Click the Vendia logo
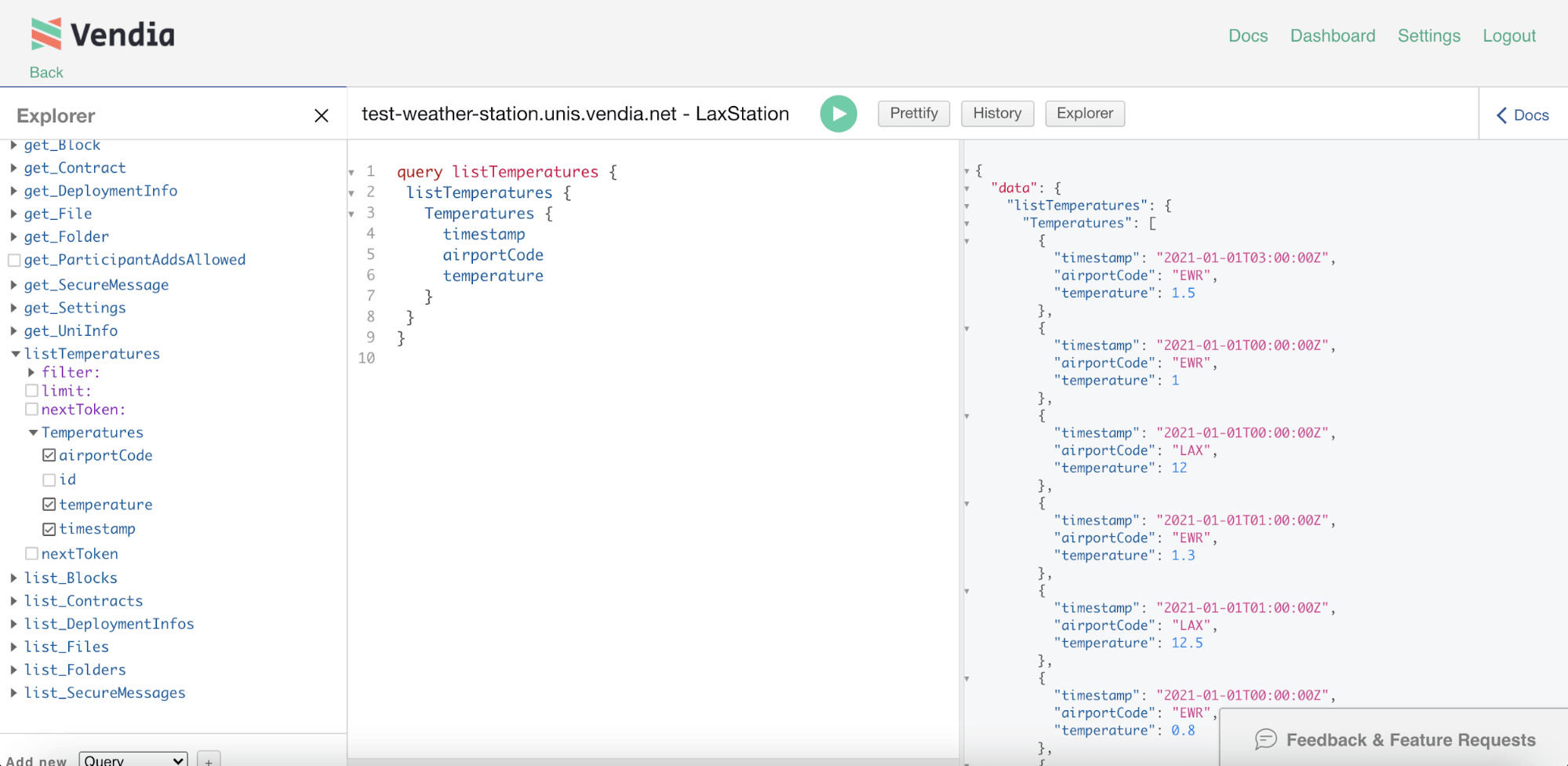Viewport: 1568px width, 766px height. [x=103, y=35]
